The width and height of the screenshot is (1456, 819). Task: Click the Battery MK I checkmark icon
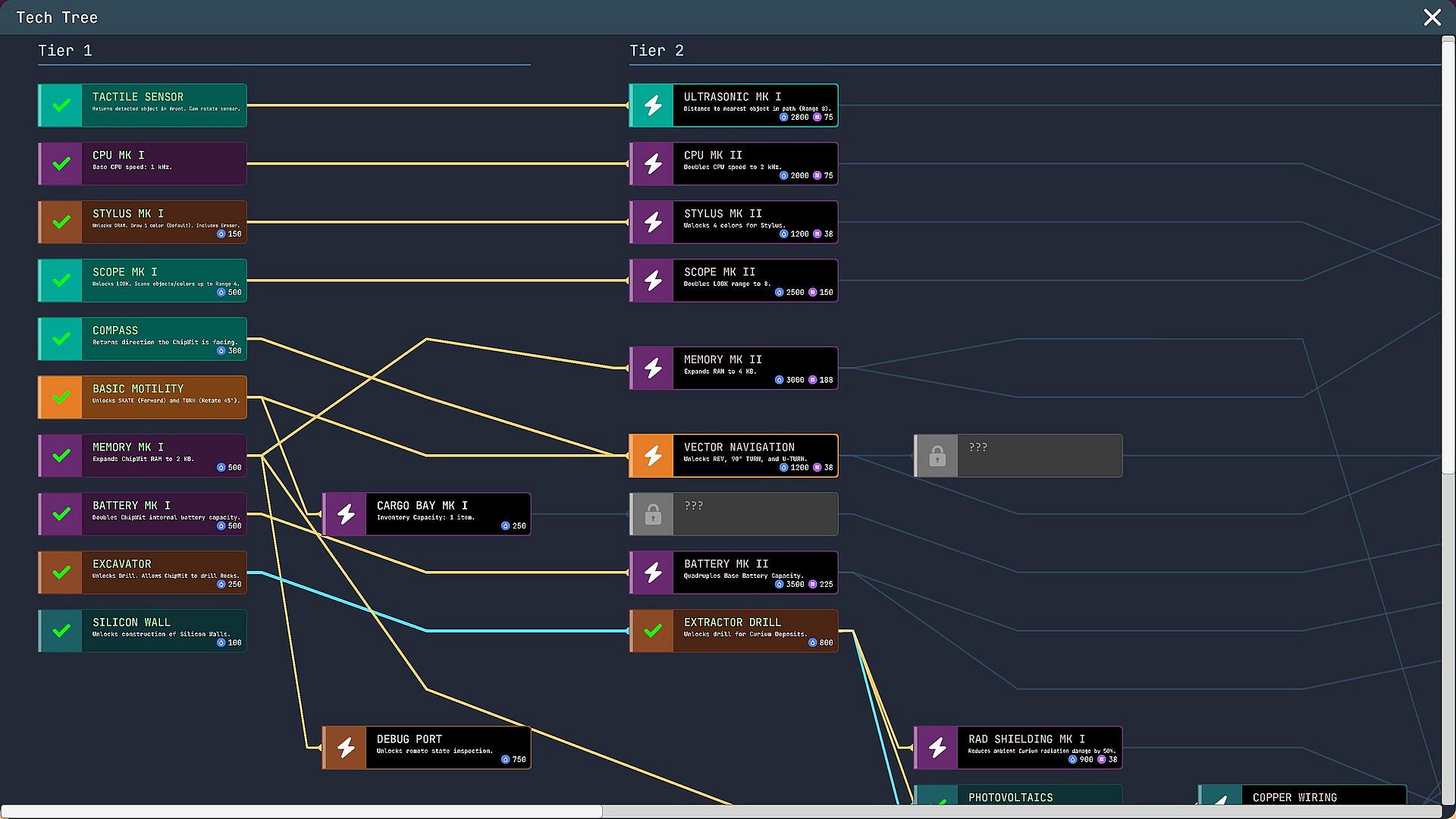[61, 514]
